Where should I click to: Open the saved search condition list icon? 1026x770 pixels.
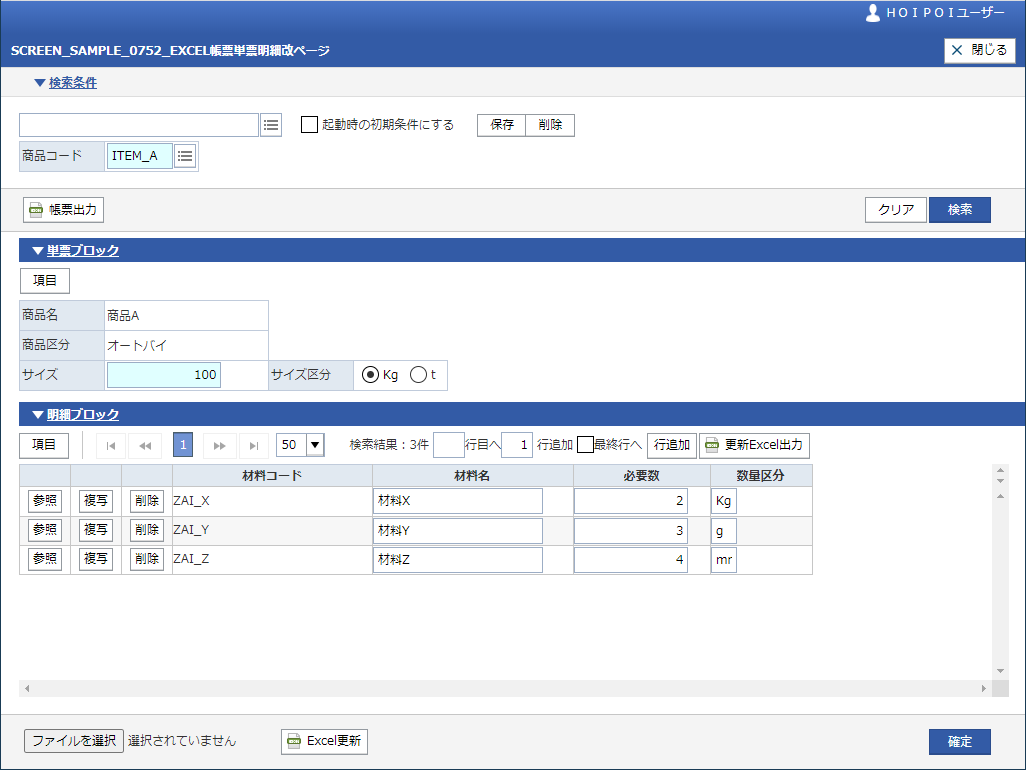click(x=271, y=125)
